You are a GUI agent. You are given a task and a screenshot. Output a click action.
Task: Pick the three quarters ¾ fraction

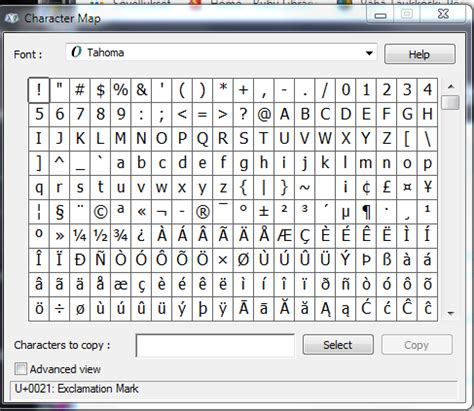[x=121, y=236]
